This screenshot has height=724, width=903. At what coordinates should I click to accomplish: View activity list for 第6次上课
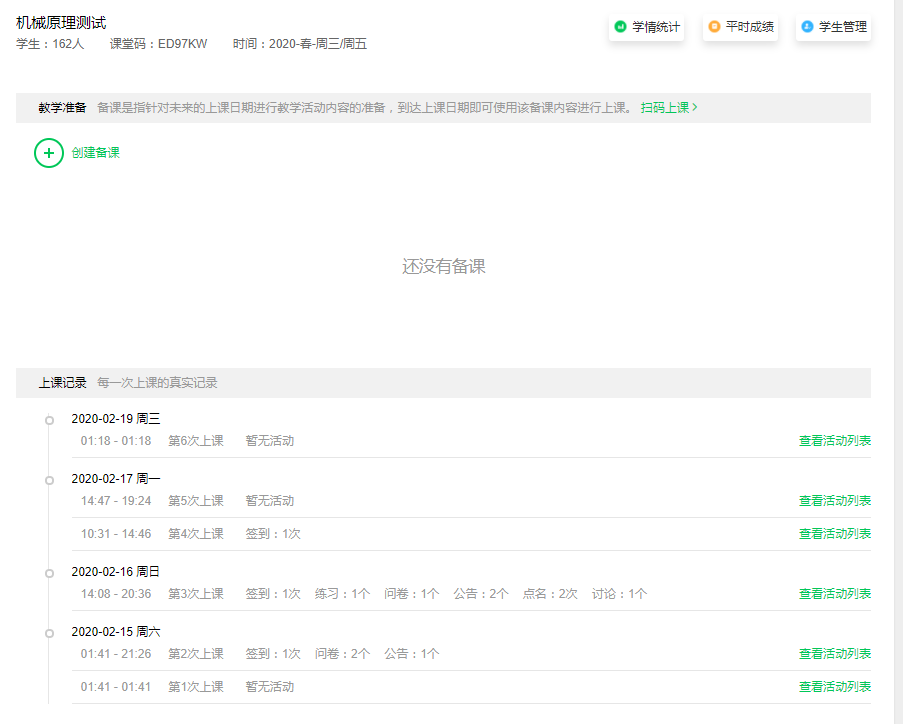834,441
